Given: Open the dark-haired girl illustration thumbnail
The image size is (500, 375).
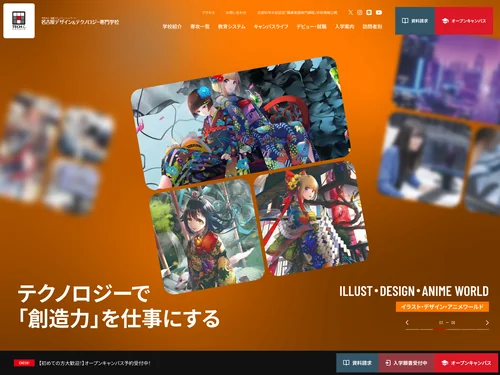Looking at the screenshot, I should (x=207, y=237).
